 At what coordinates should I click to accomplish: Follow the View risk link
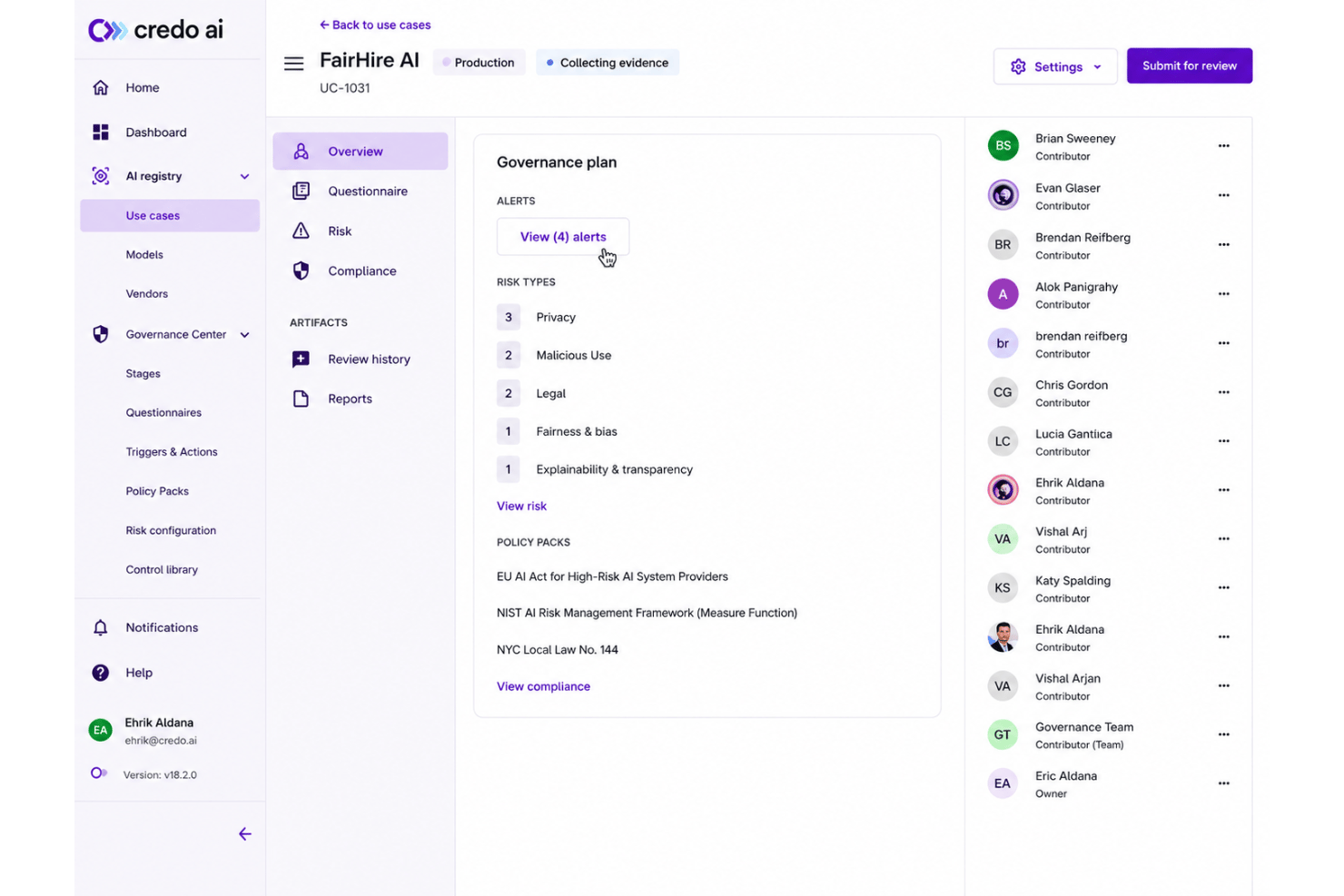click(x=521, y=507)
